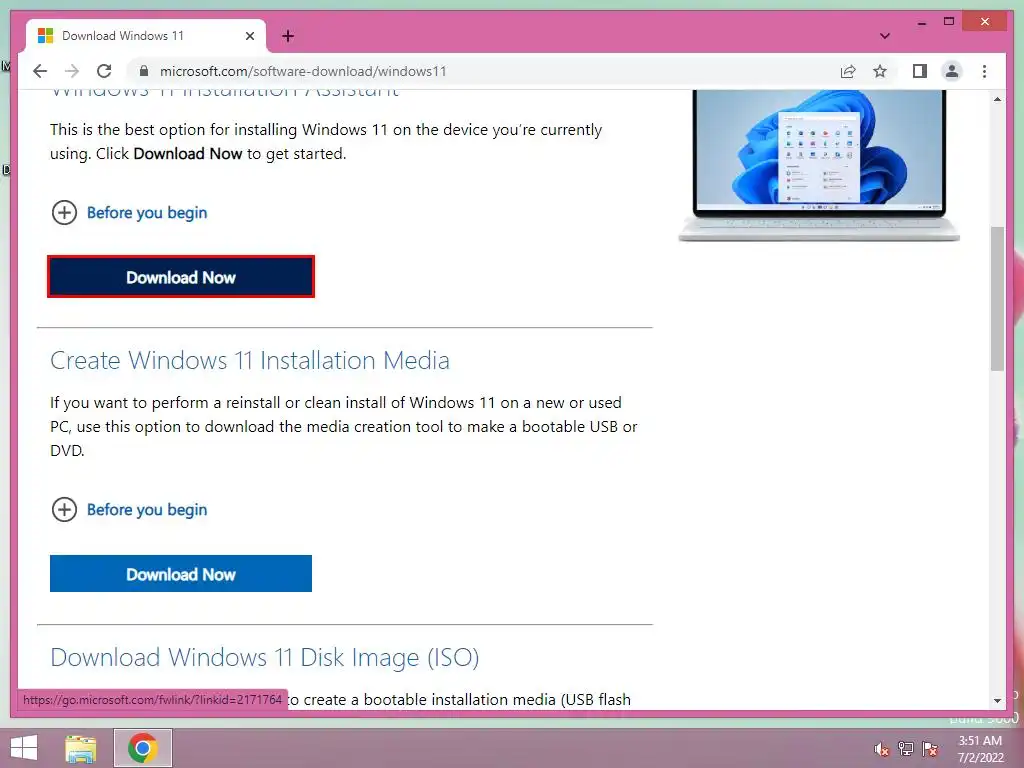Expand Before you begin under Installation Media
The image size is (1024, 768).
129,509
